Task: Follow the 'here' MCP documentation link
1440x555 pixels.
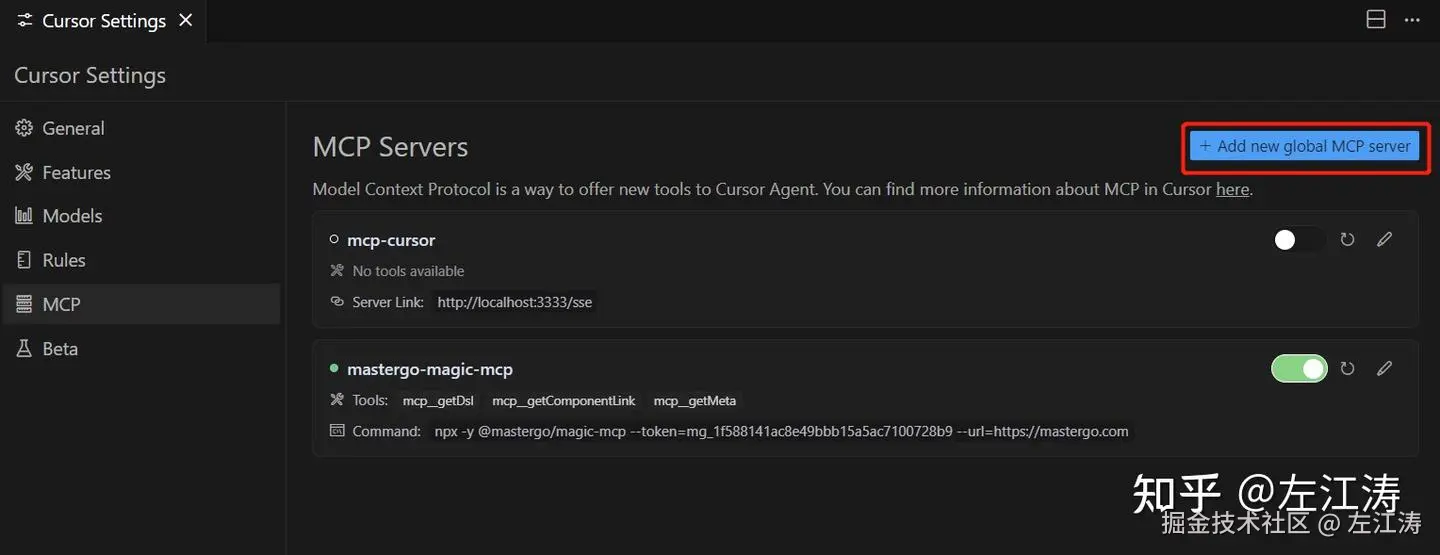Action: pos(1232,189)
